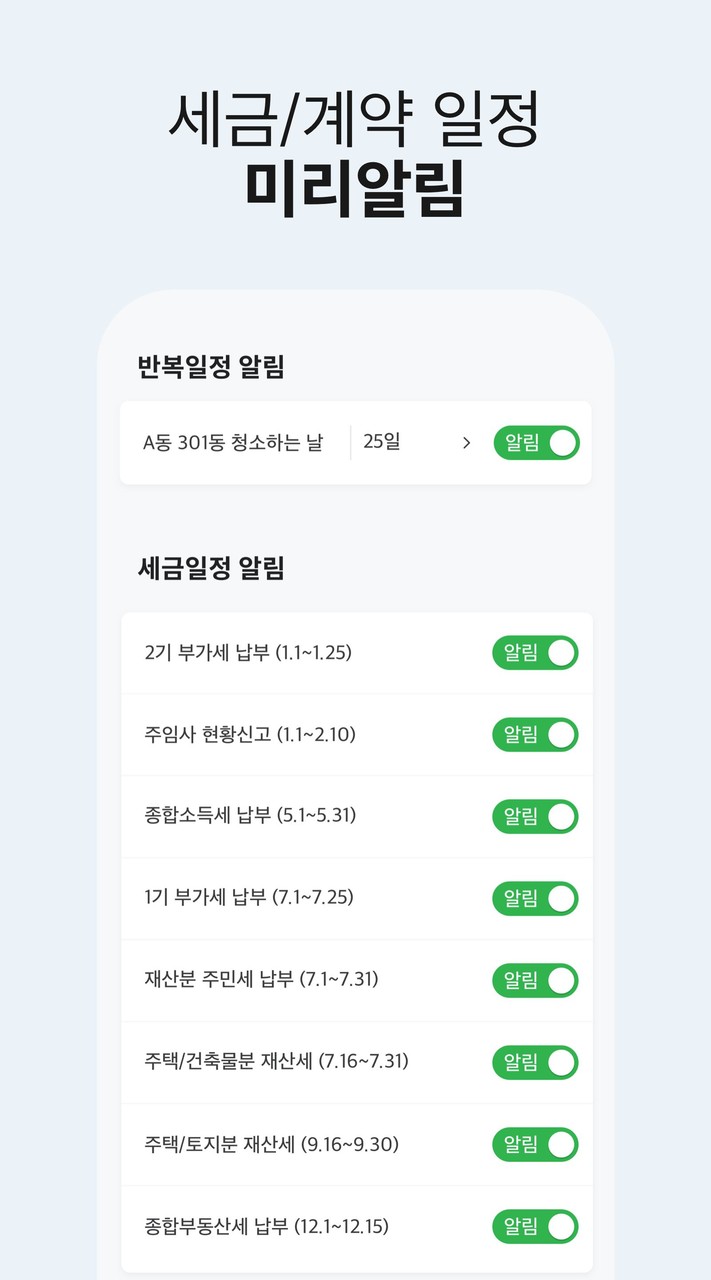
Task: Click the 미리알림 heading text
Action: (x=355, y=187)
